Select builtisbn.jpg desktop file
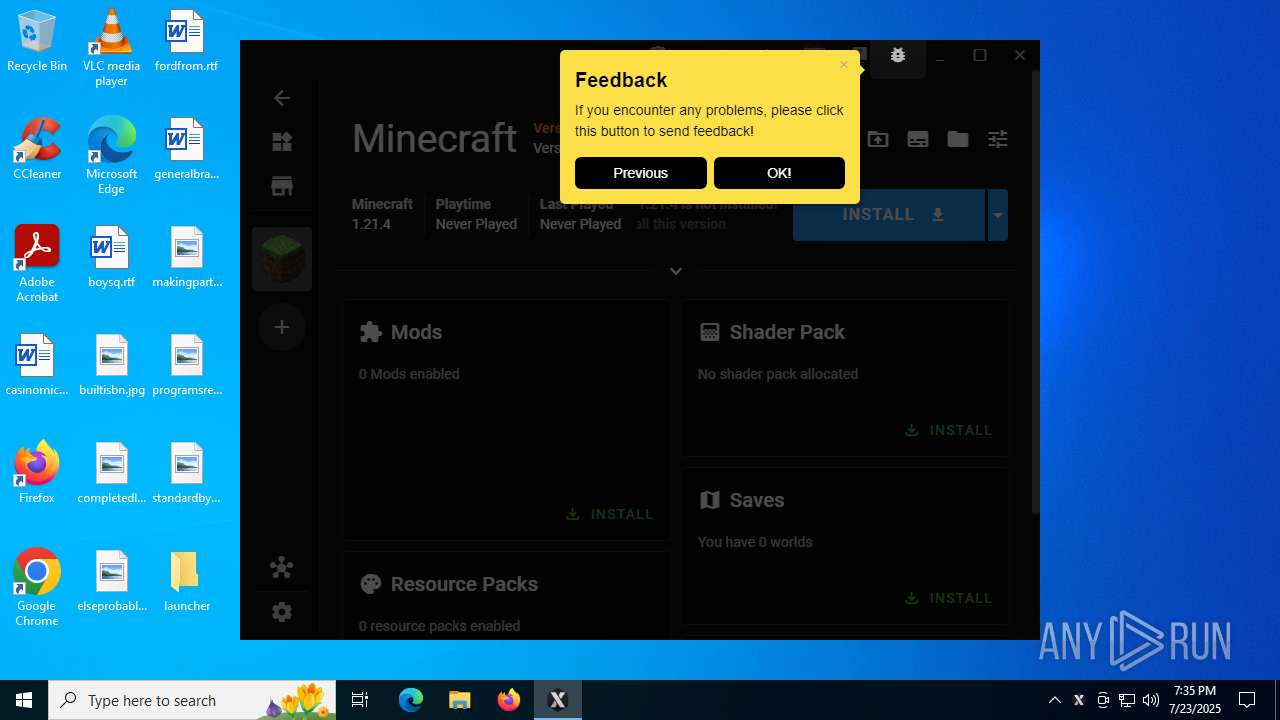The image size is (1280, 720). pyautogui.click(x=111, y=365)
